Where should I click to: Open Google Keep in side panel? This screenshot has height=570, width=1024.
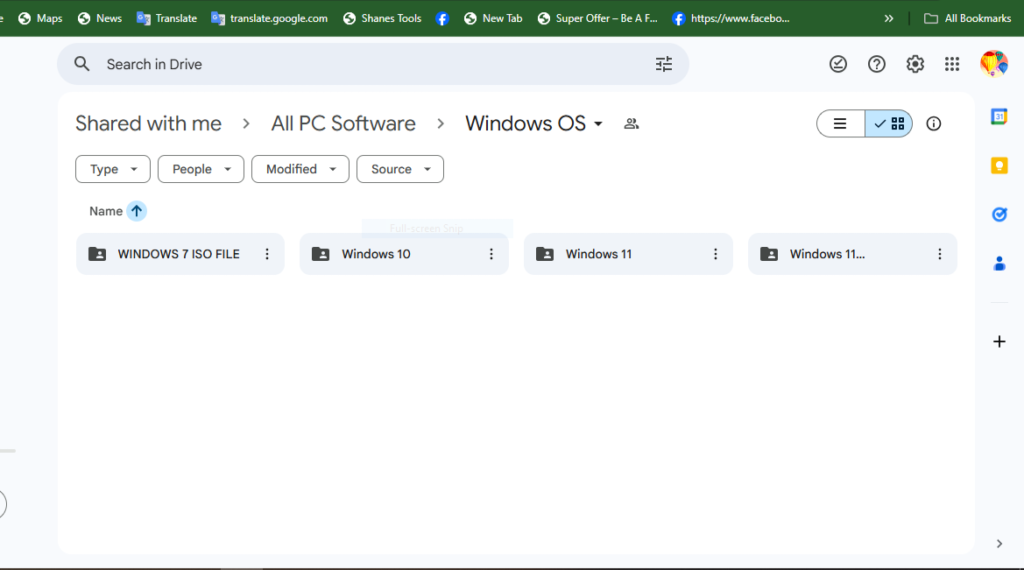pyautogui.click(x=998, y=166)
